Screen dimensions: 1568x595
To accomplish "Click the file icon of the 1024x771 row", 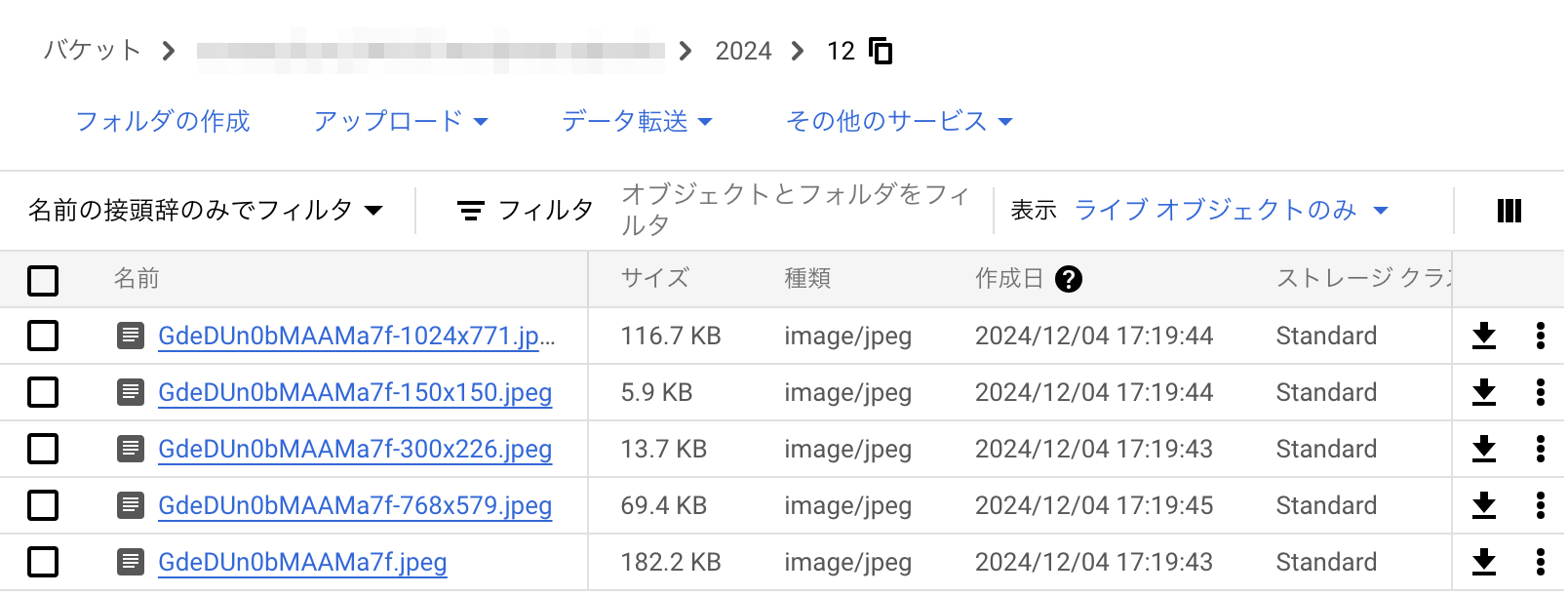I will click(x=131, y=336).
